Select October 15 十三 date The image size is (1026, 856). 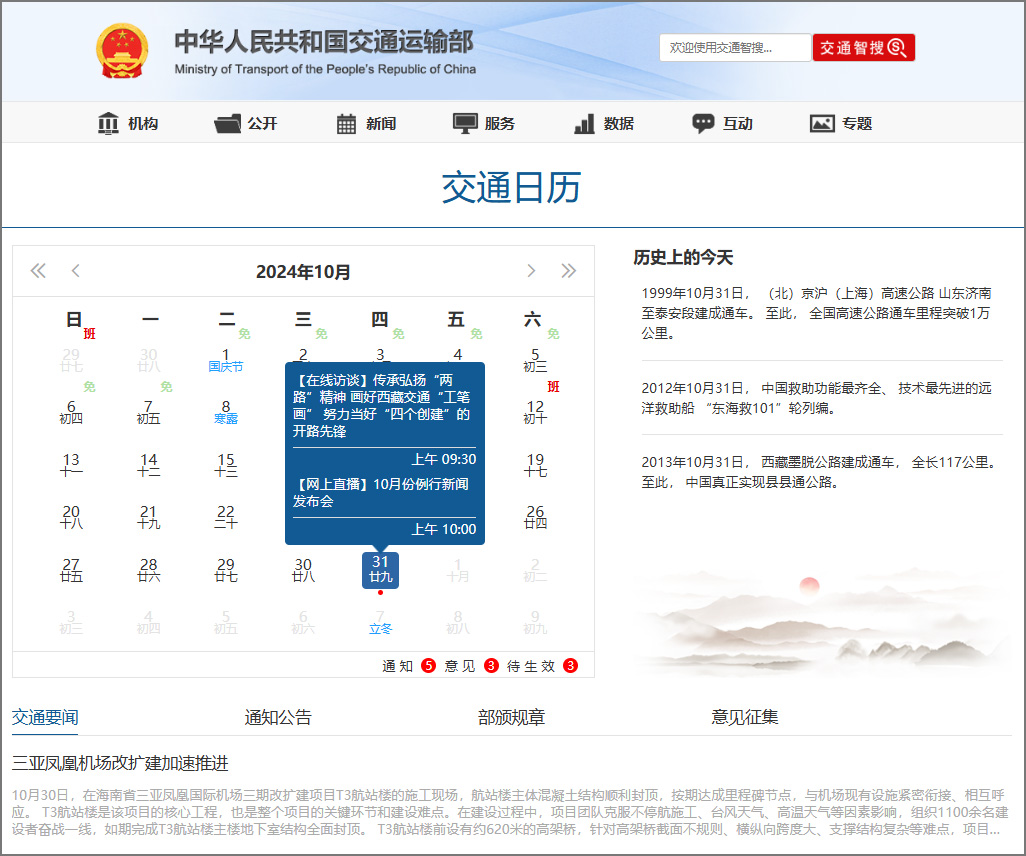click(x=226, y=465)
